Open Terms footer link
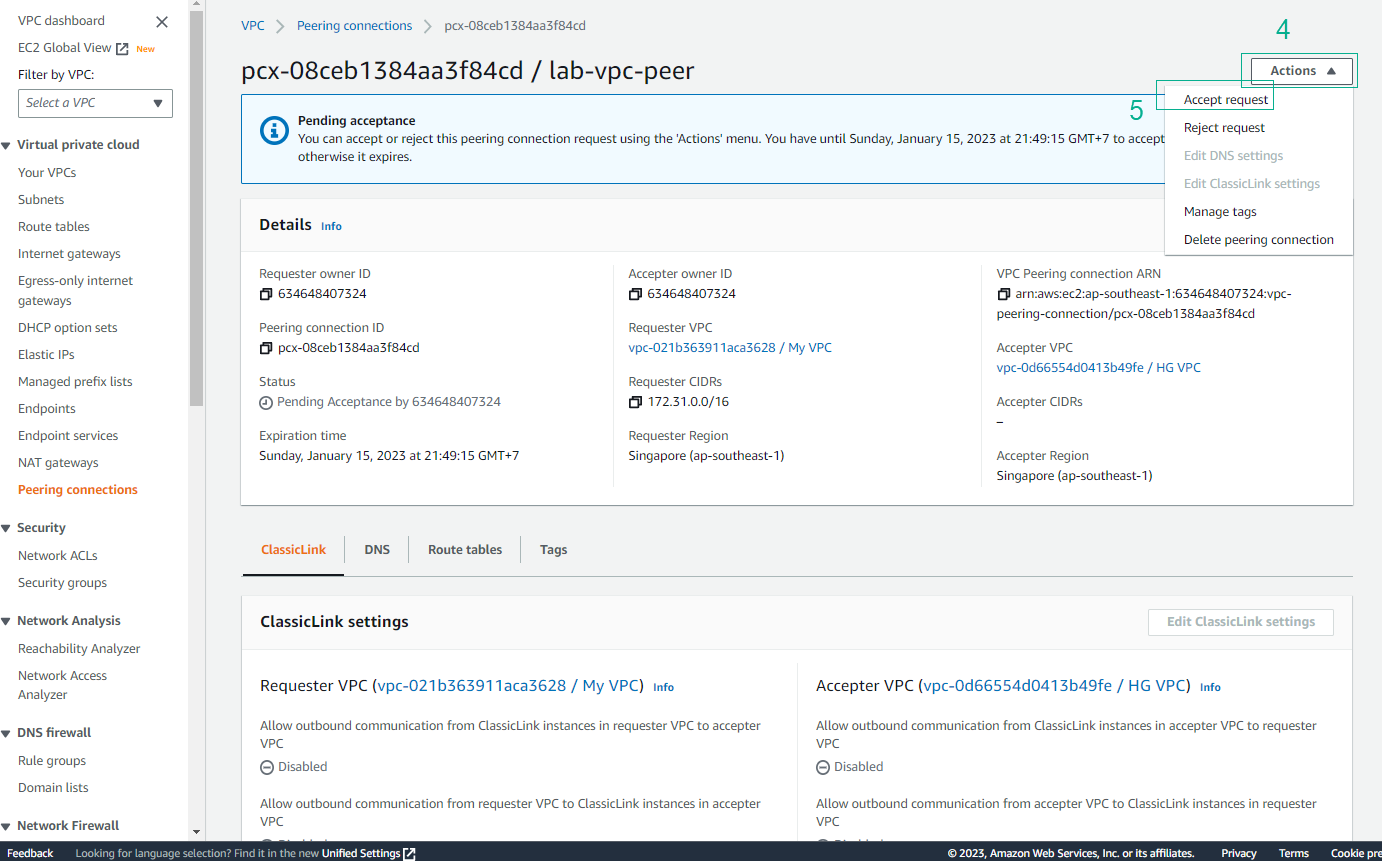 (x=1293, y=854)
